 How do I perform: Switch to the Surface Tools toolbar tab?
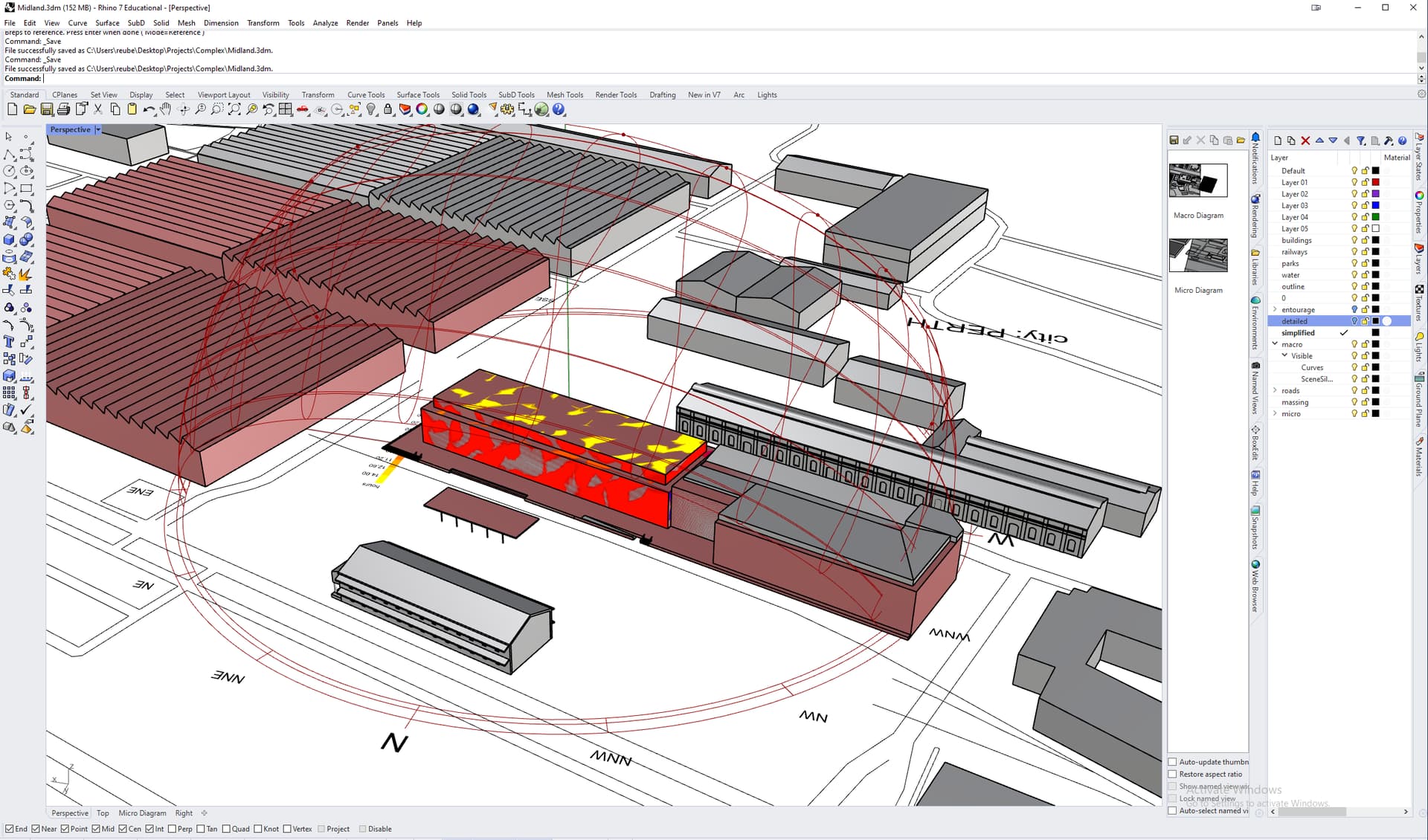[x=418, y=94]
